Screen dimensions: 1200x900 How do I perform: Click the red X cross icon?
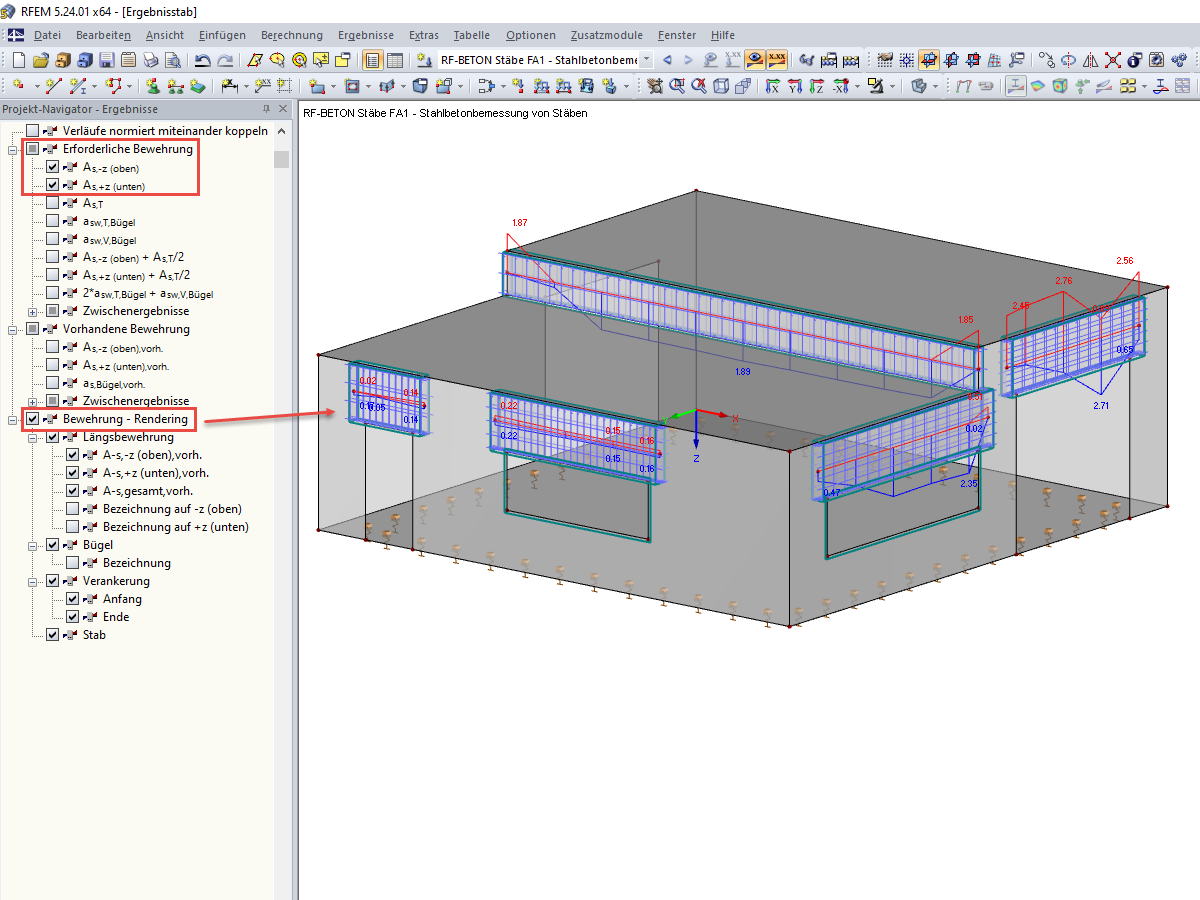point(1112,60)
